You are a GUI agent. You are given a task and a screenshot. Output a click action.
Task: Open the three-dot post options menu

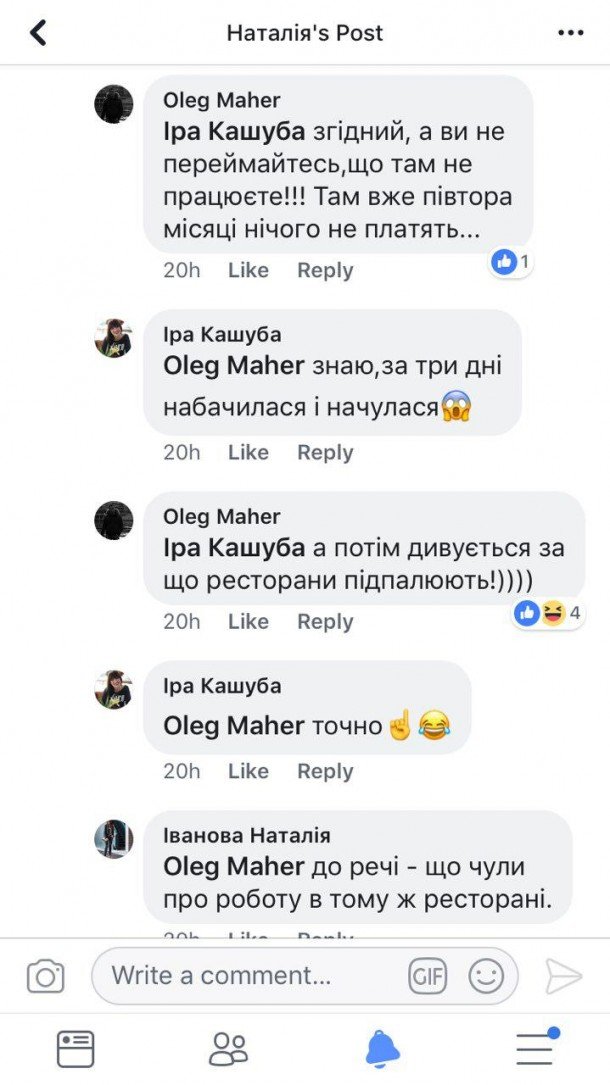click(x=570, y=33)
